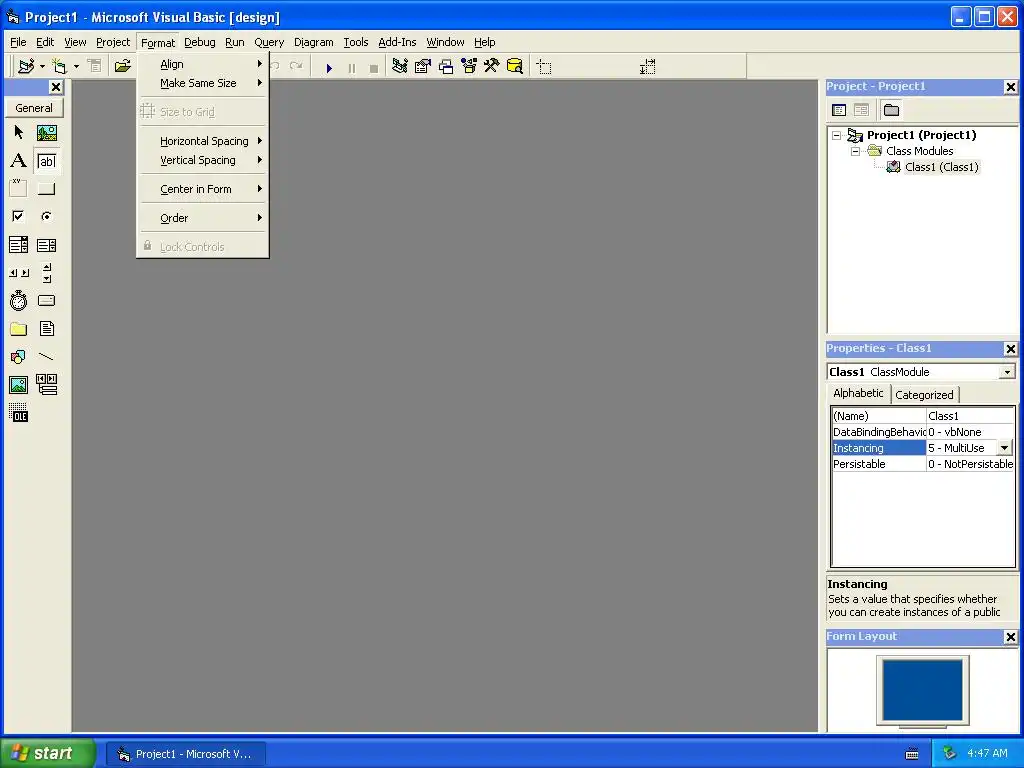
Task: Select the DriveListBox control tool
Action: pos(46,300)
